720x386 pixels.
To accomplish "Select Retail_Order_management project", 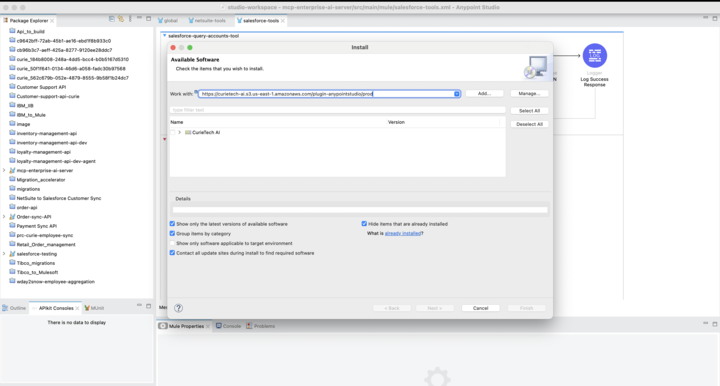I will tap(46, 245).
